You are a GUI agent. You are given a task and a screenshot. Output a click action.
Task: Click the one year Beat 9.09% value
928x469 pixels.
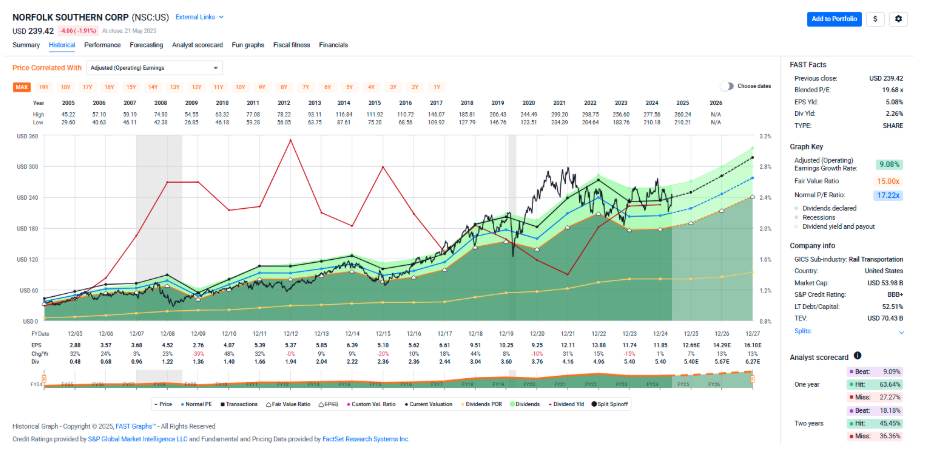(891, 372)
